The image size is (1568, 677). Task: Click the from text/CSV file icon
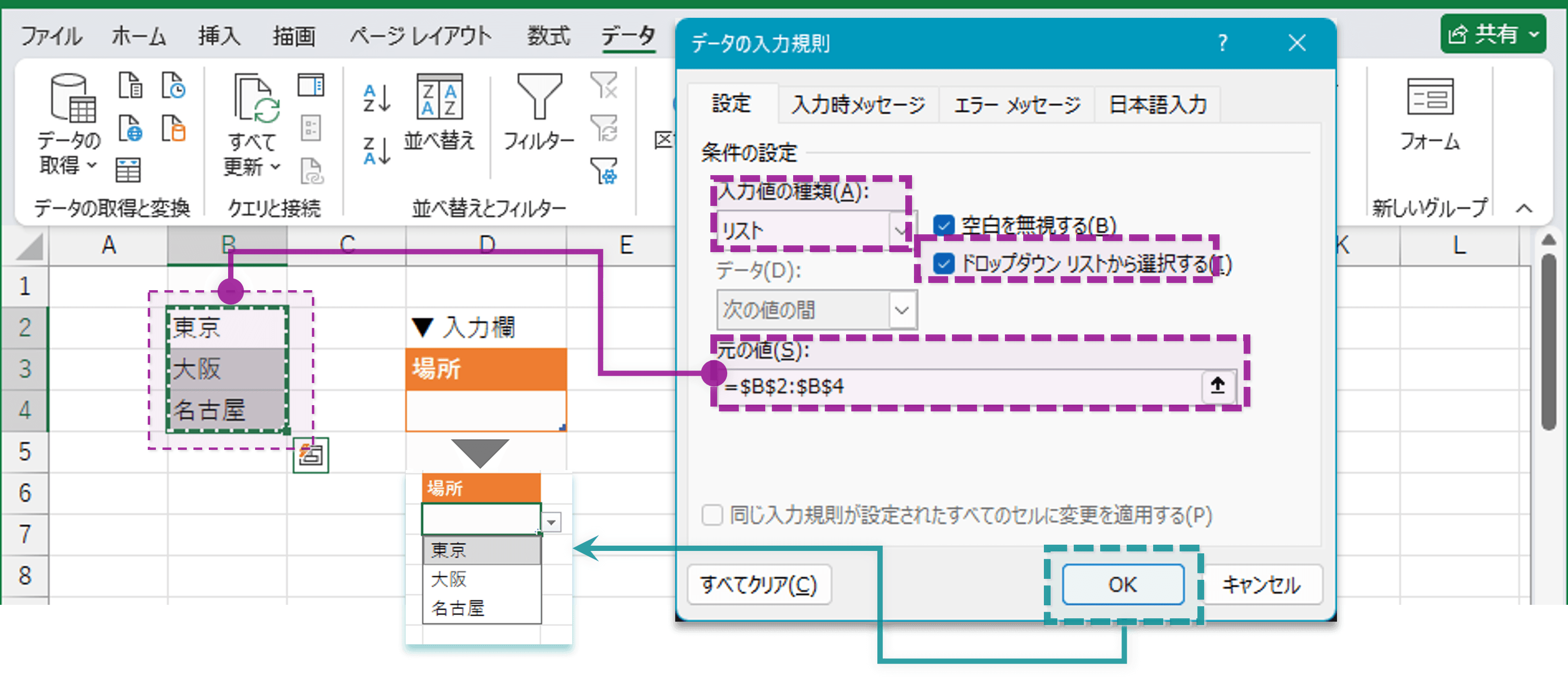pos(130,85)
